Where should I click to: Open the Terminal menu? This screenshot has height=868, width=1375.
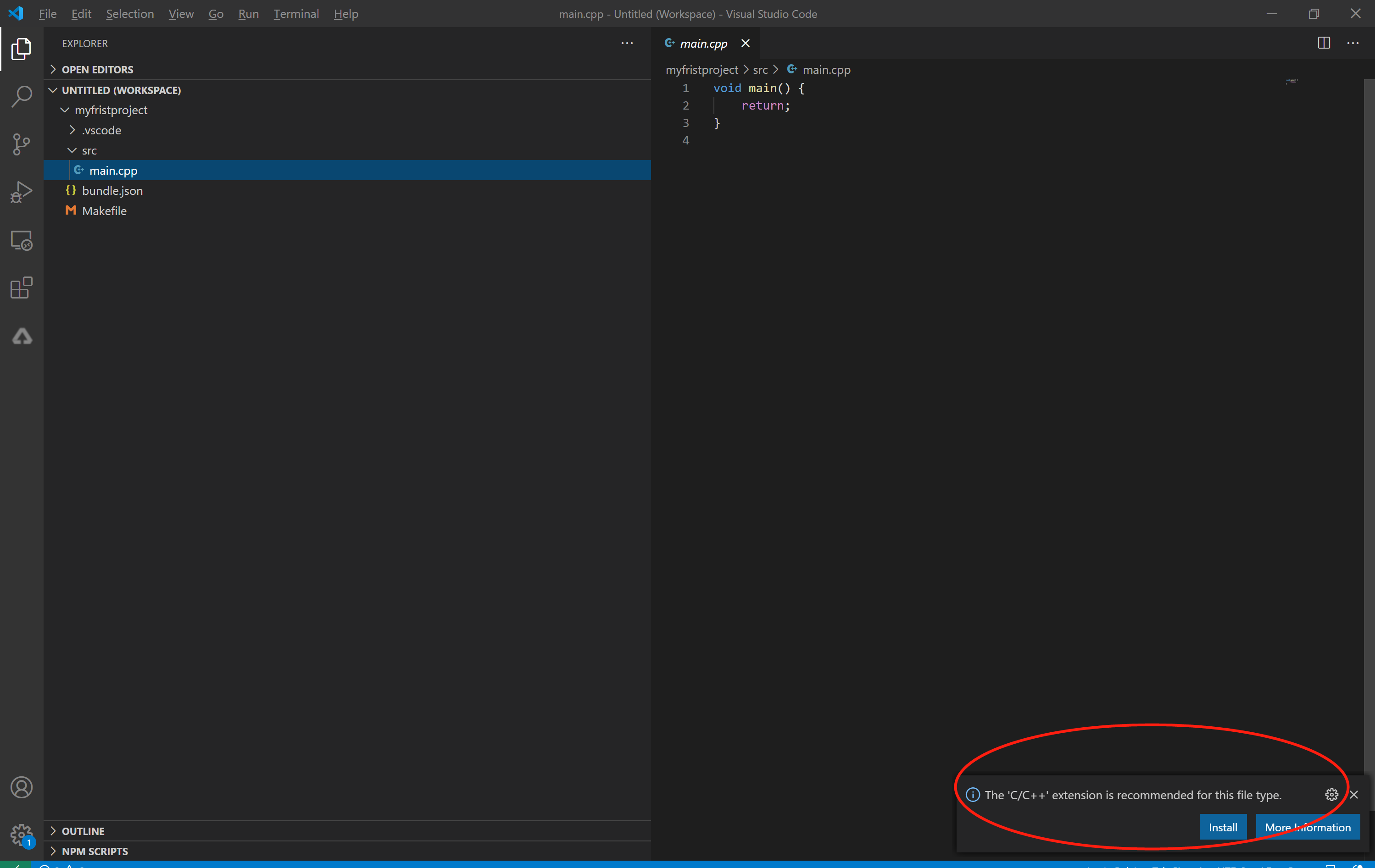click(296, 14)
